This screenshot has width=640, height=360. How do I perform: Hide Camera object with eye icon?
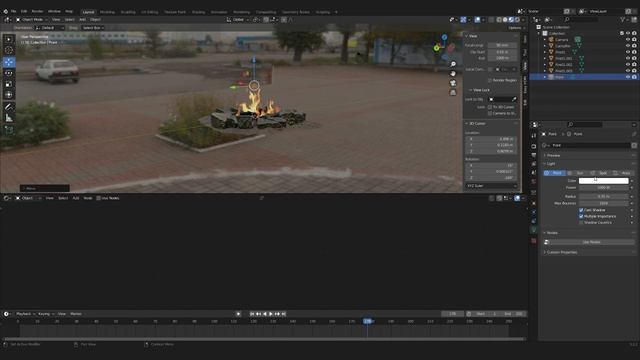click(628, 40)
